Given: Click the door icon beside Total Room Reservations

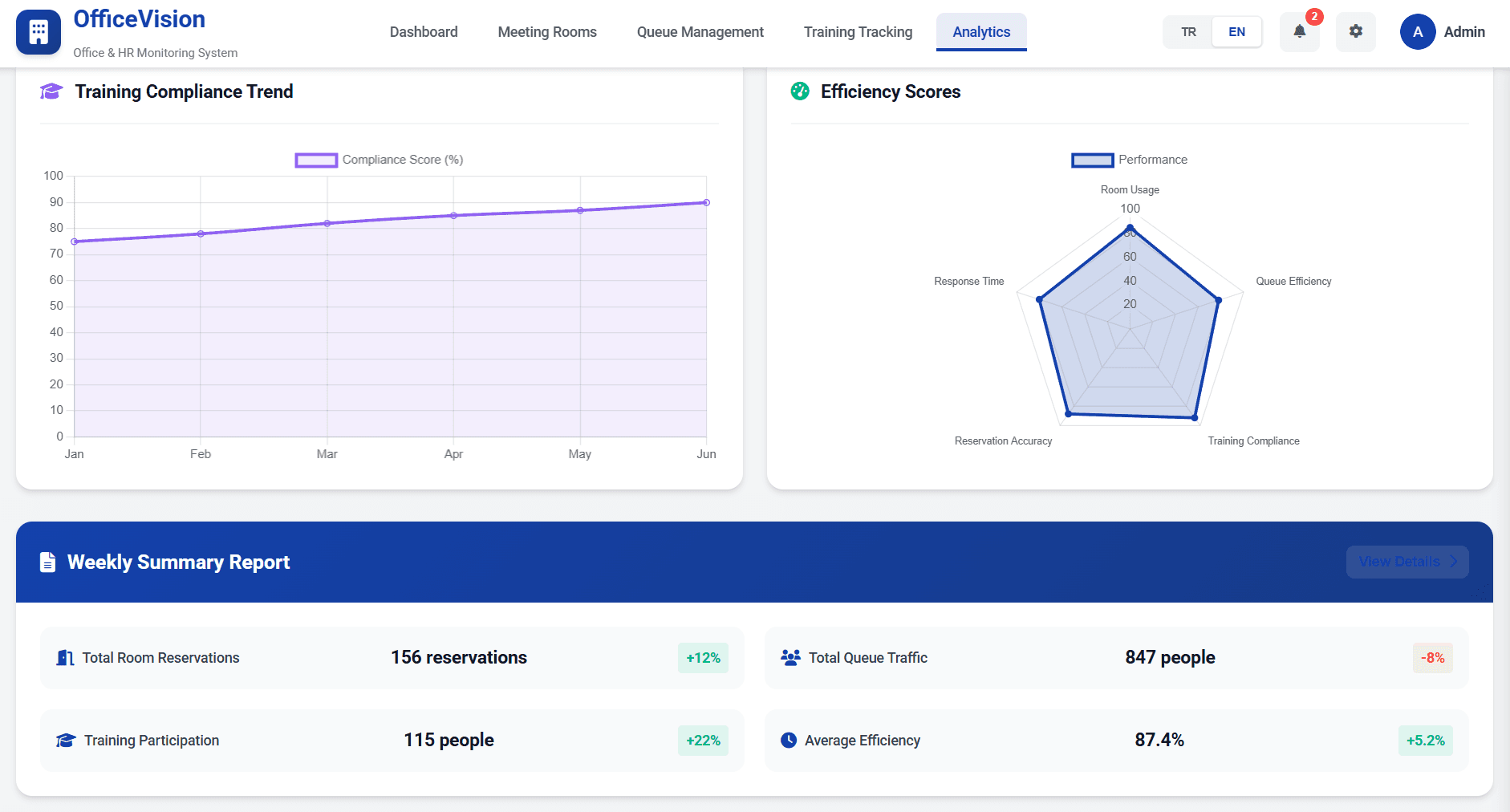Looking at the screenshot, I should click(65, 658).
